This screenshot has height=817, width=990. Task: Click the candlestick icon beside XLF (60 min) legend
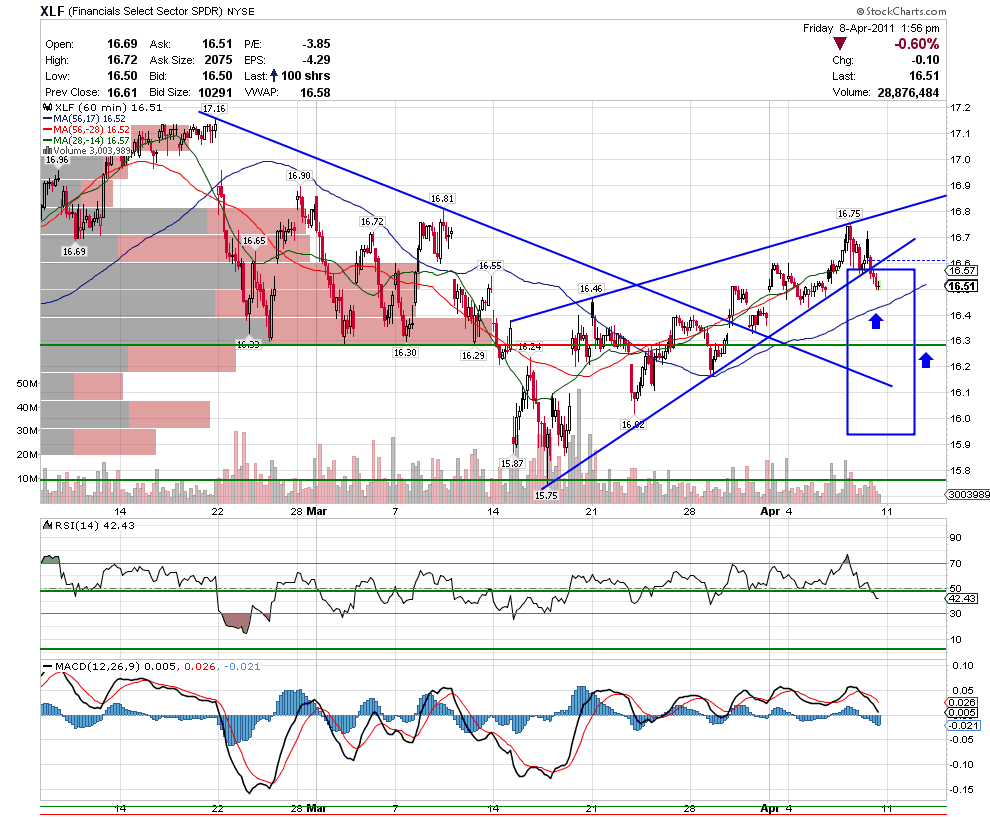[47, 107]
